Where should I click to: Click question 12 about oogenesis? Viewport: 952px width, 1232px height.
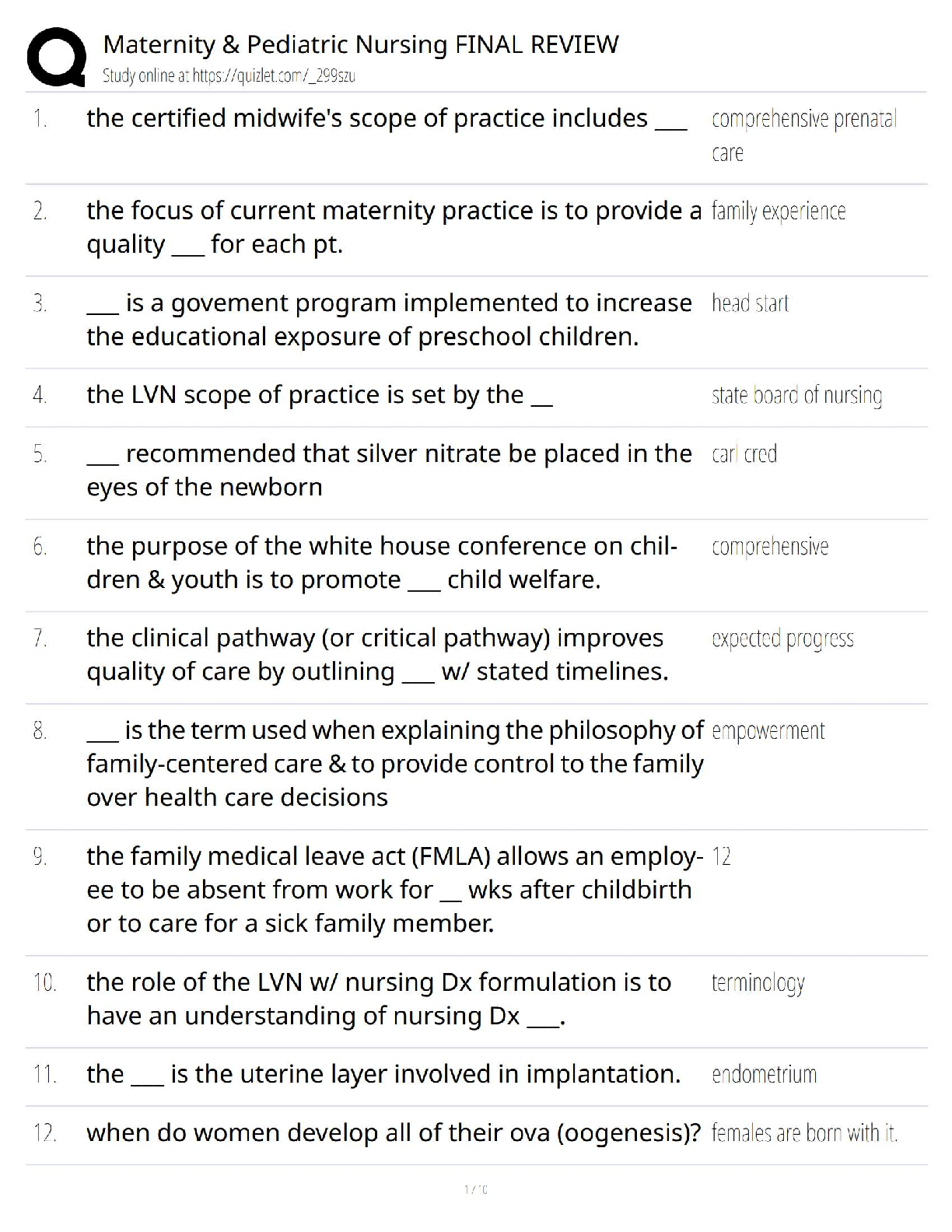(x=394, y=1133)
